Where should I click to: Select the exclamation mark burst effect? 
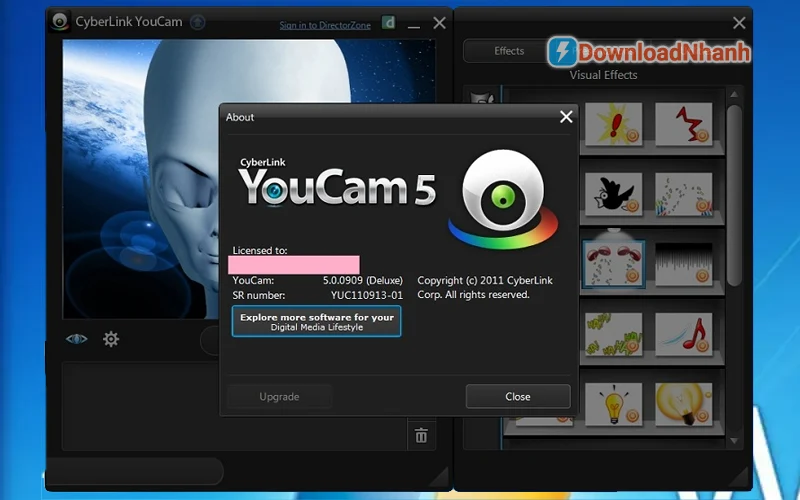pyautogui.click(x=613, y=123)
